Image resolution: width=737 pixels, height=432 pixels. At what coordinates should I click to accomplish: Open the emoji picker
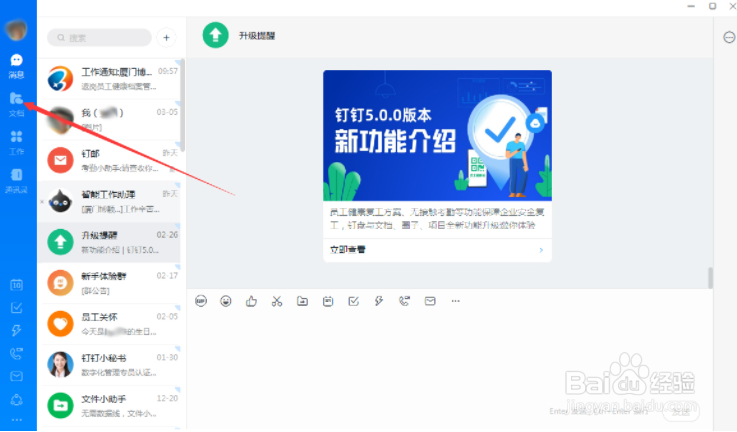click(x=226, y=301)
